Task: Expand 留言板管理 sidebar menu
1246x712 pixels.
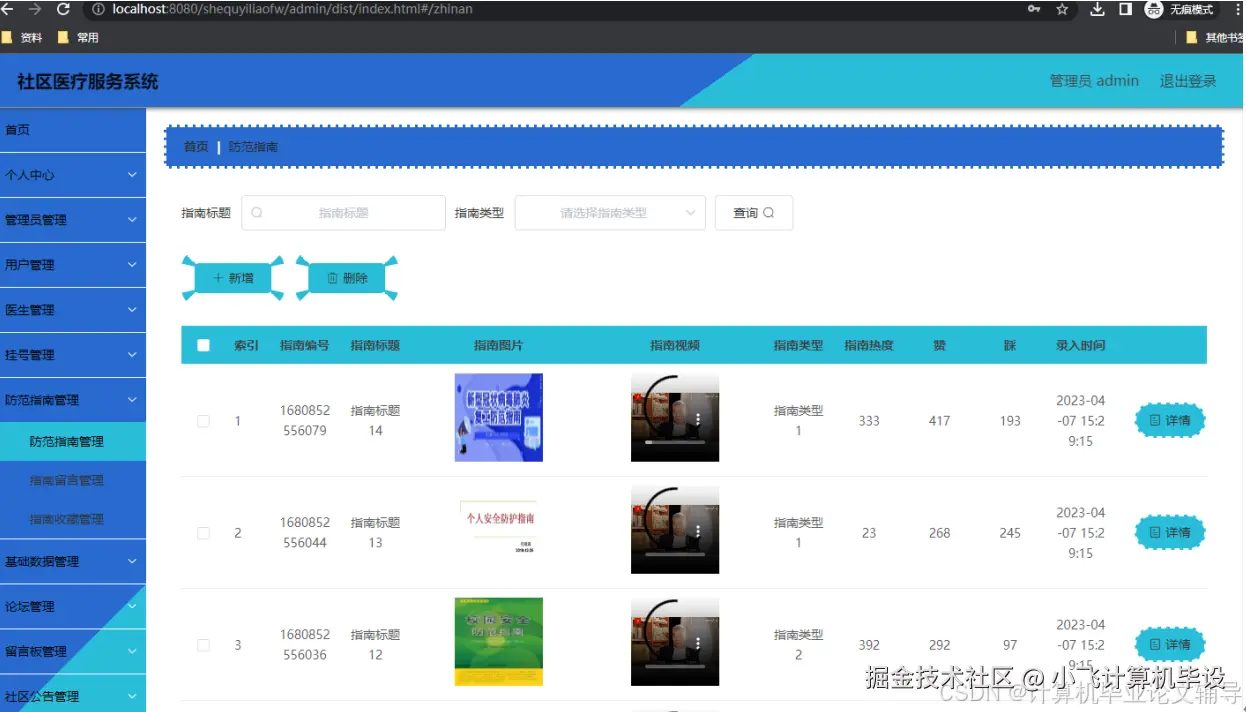Action: coord(73,652)
